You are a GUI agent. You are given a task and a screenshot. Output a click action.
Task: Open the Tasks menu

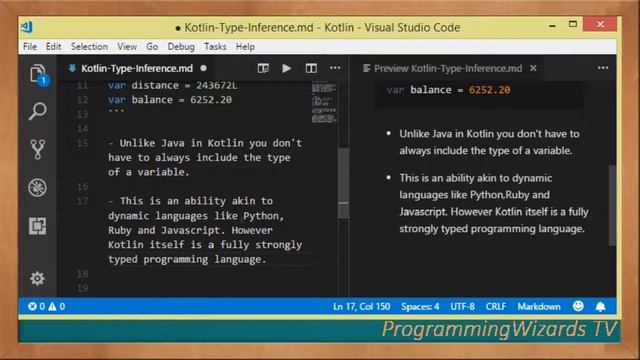[x=215, y=47]
